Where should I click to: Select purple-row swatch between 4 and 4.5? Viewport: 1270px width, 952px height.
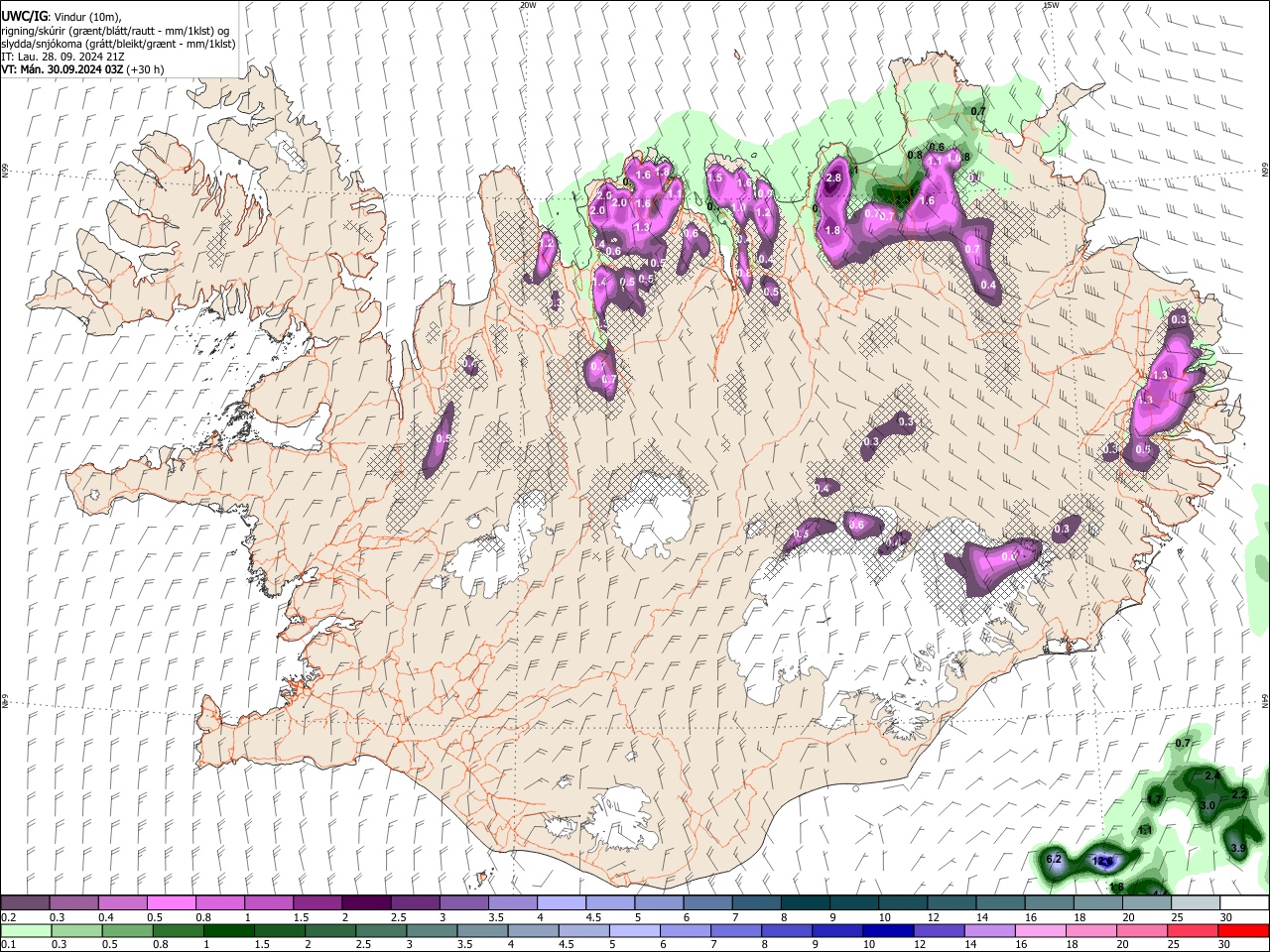[x=561, y=903]
